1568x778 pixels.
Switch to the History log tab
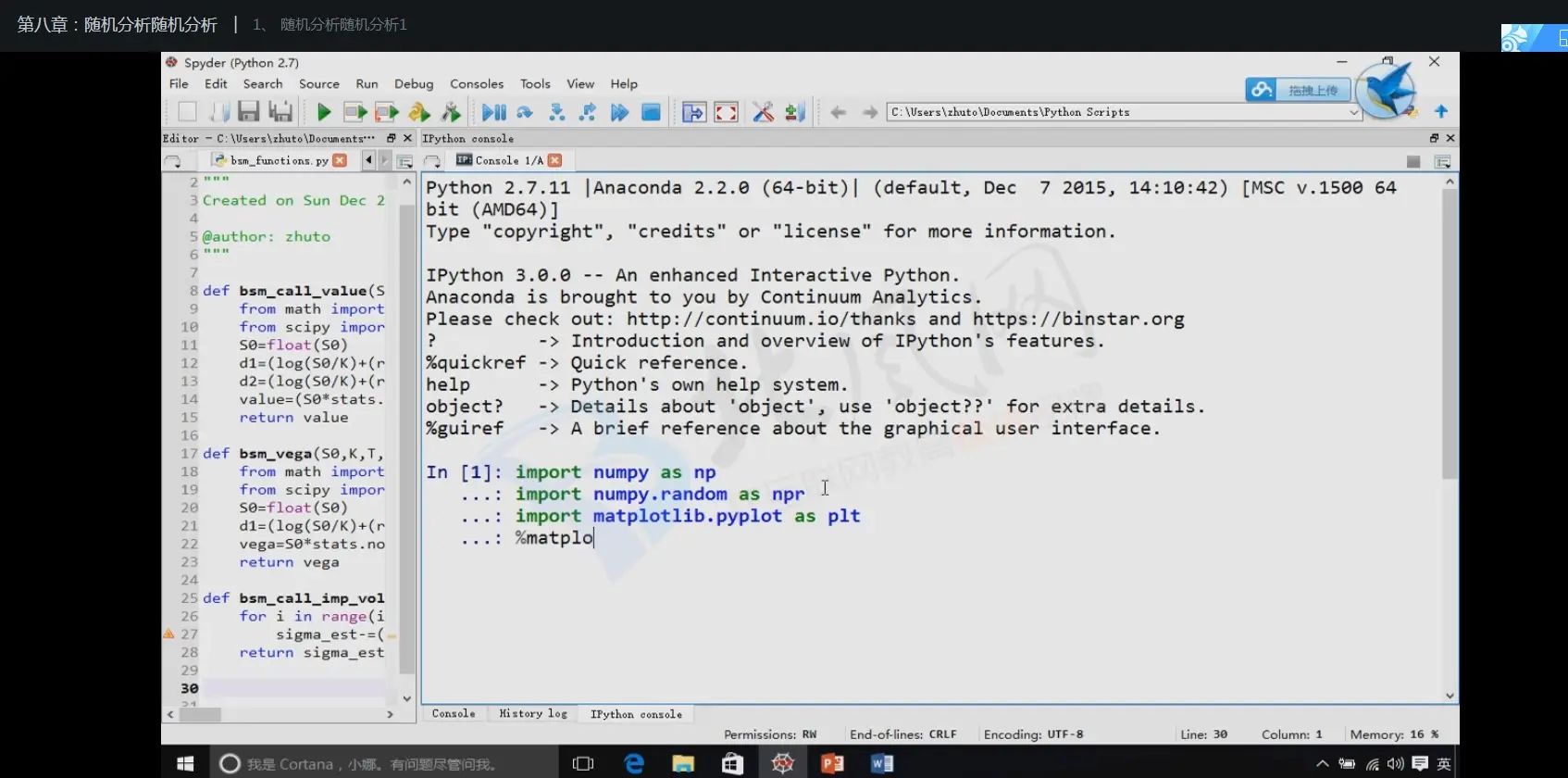pyautogui.click(x=533, y=714)
